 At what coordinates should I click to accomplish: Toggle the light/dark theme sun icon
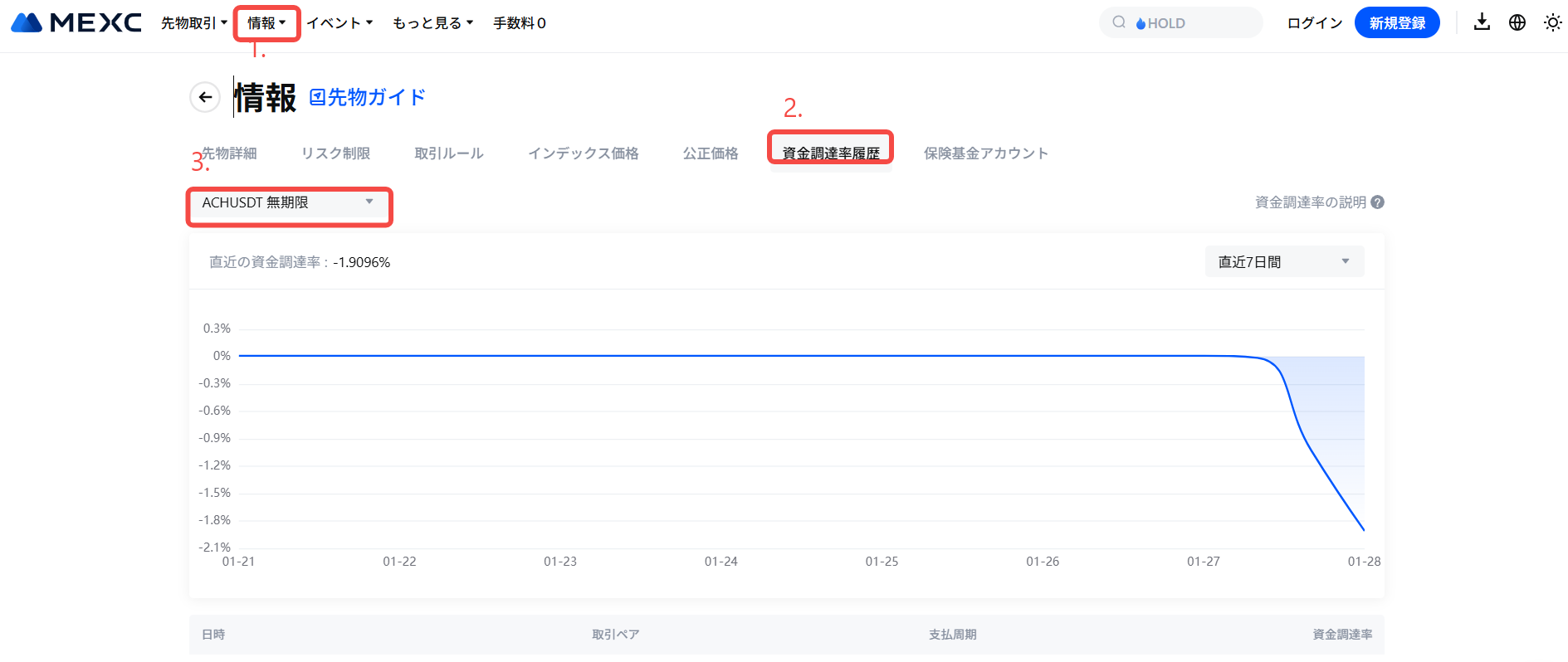click(x=1552, y=22)
